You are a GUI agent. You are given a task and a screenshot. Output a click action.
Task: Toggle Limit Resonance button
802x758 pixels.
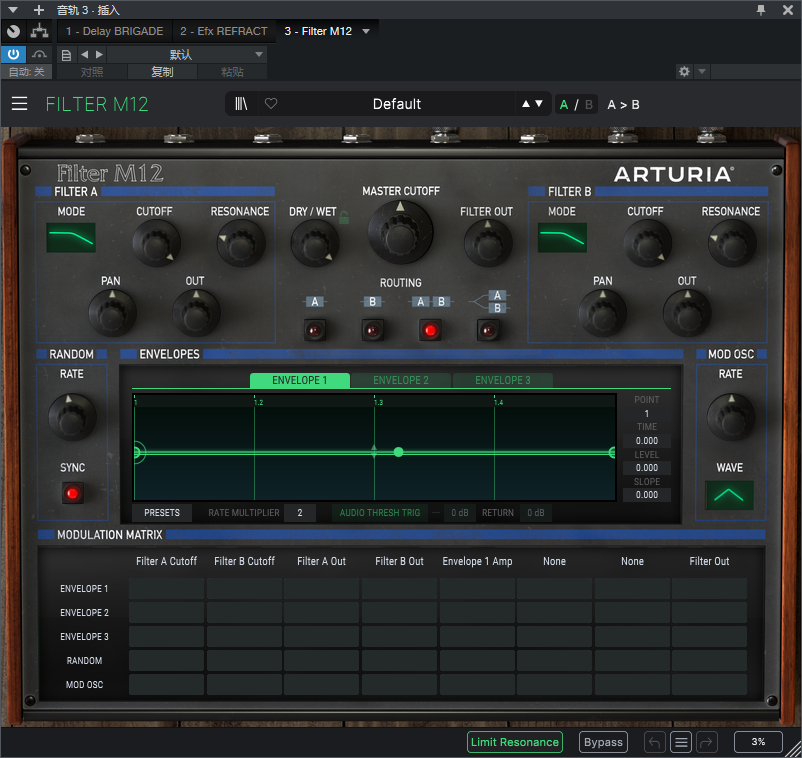point(515,742)
